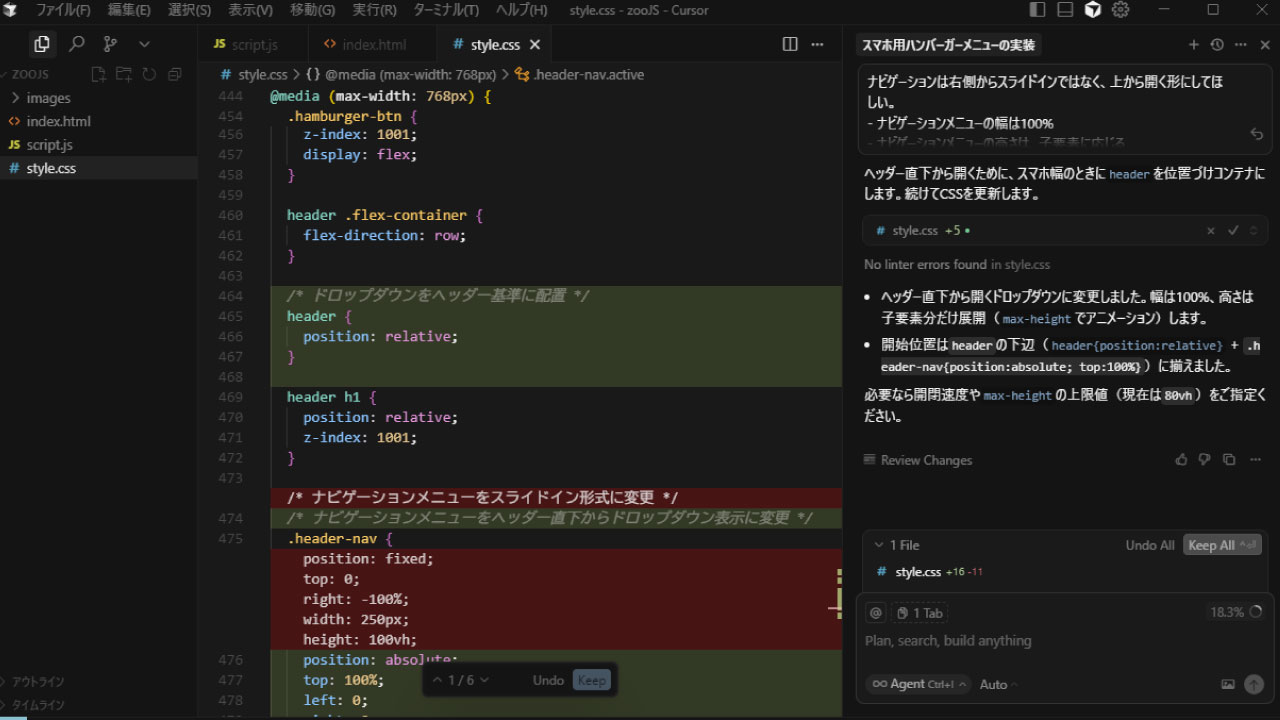
Task: Switch to the index.html editor tab
Action: [x=373, y=45]
